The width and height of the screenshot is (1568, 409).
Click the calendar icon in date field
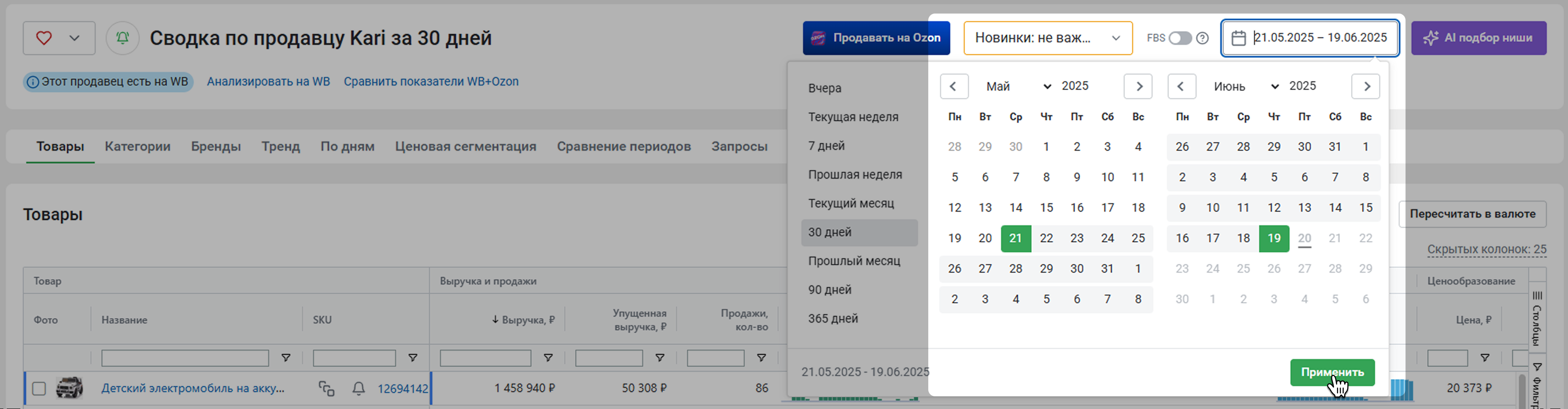pos(1238,38)
